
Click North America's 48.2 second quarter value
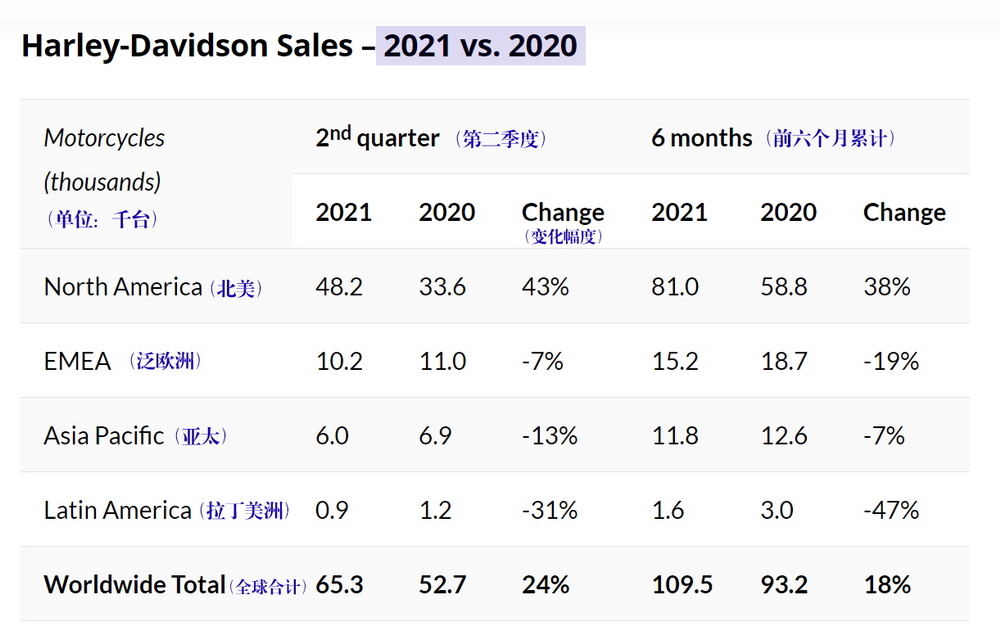click(x=339, y=287)
